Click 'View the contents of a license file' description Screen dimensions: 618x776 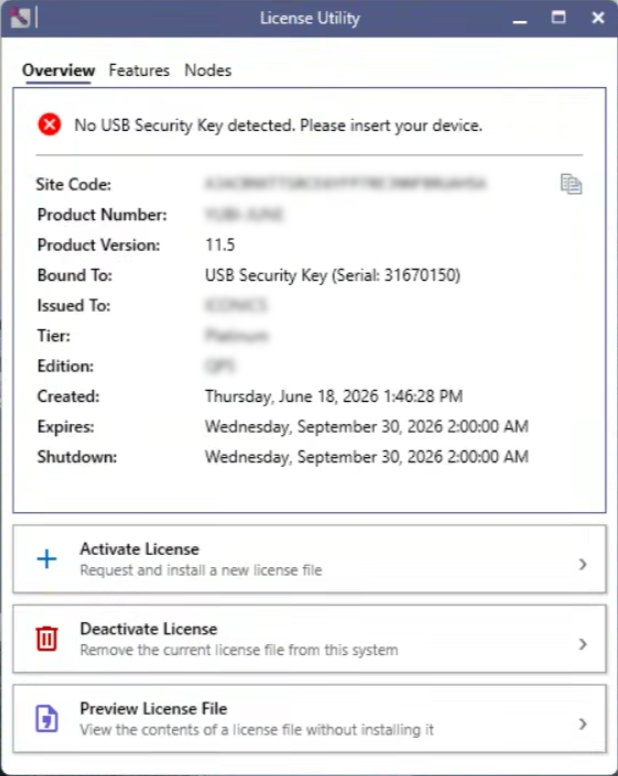point(257,729)
